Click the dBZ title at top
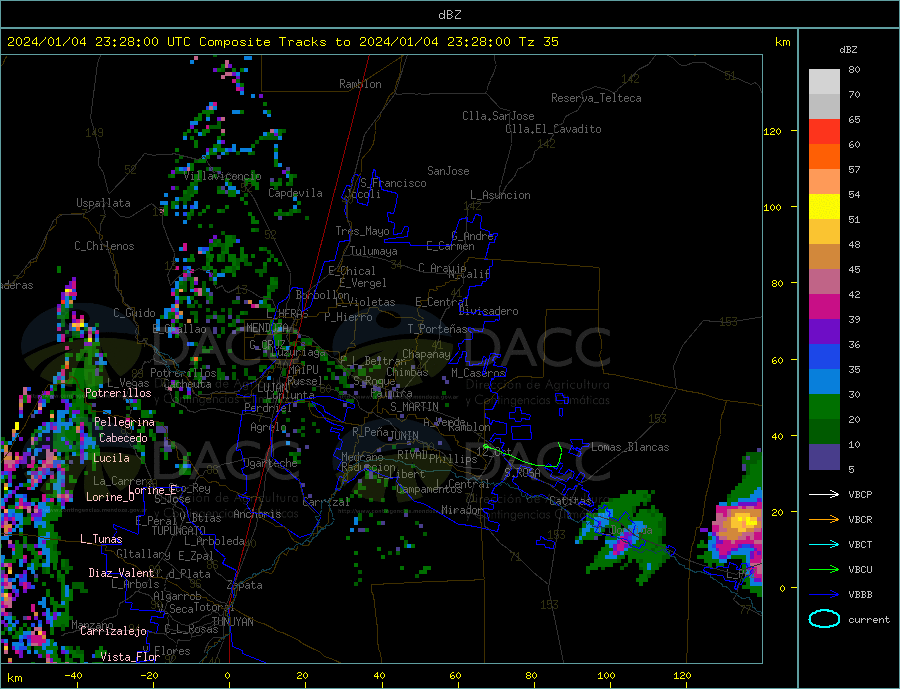900x689 pixels. [449, 15]
